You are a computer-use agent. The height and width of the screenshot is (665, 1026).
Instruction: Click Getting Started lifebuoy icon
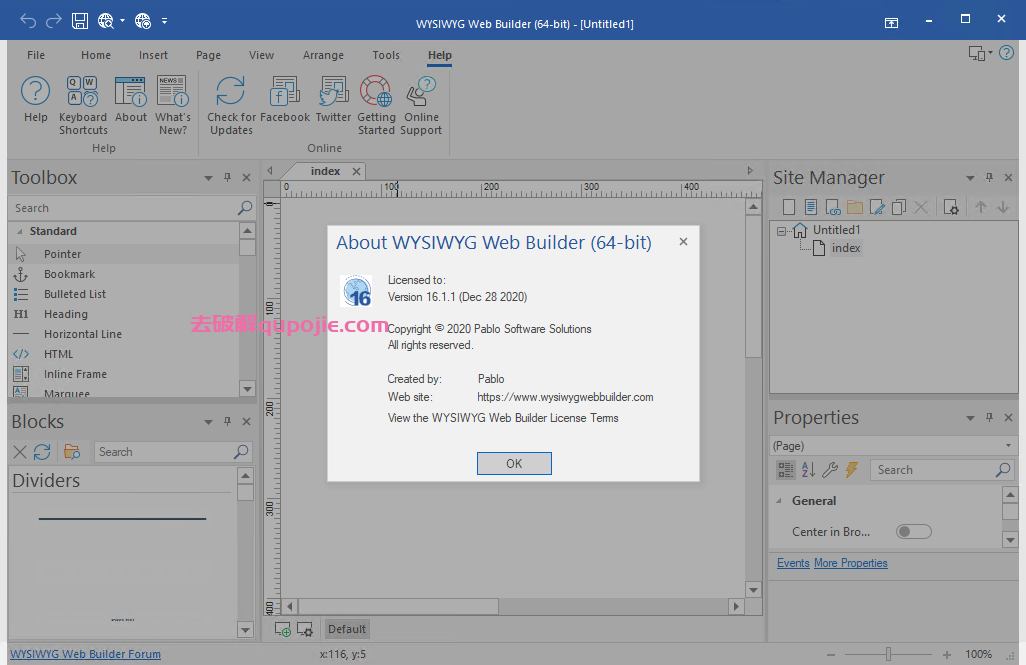(x=376, y=105)
